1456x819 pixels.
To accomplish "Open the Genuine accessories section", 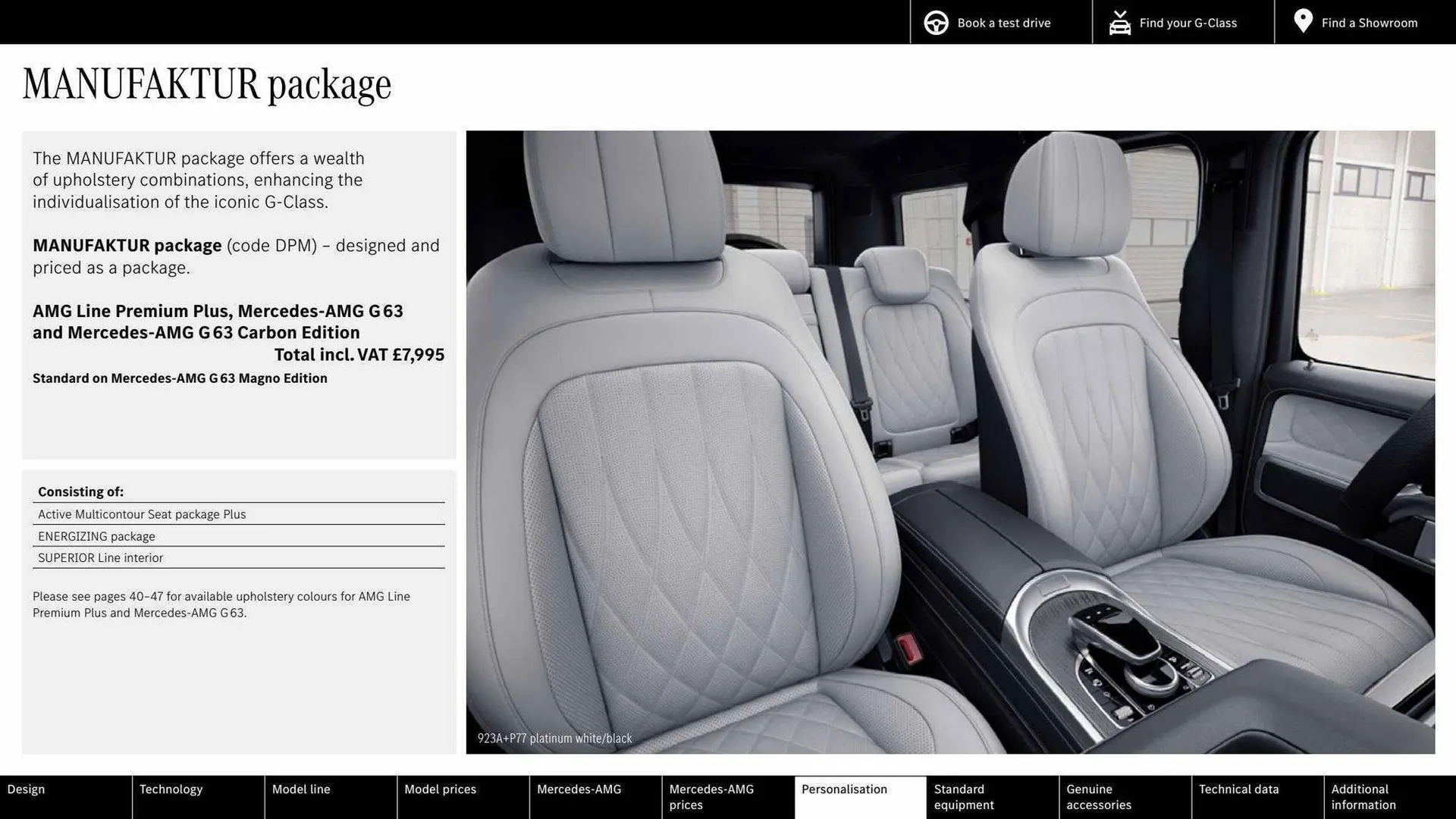I will tap(1125, 797).
